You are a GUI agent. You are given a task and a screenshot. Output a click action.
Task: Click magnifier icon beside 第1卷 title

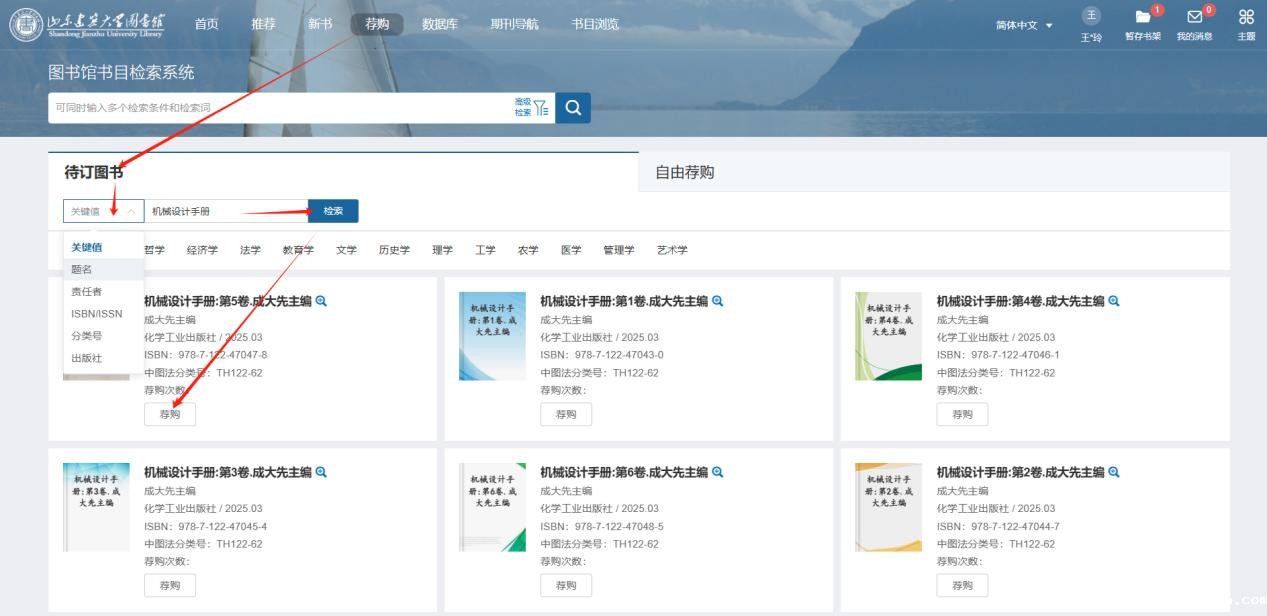pos(717,301)
